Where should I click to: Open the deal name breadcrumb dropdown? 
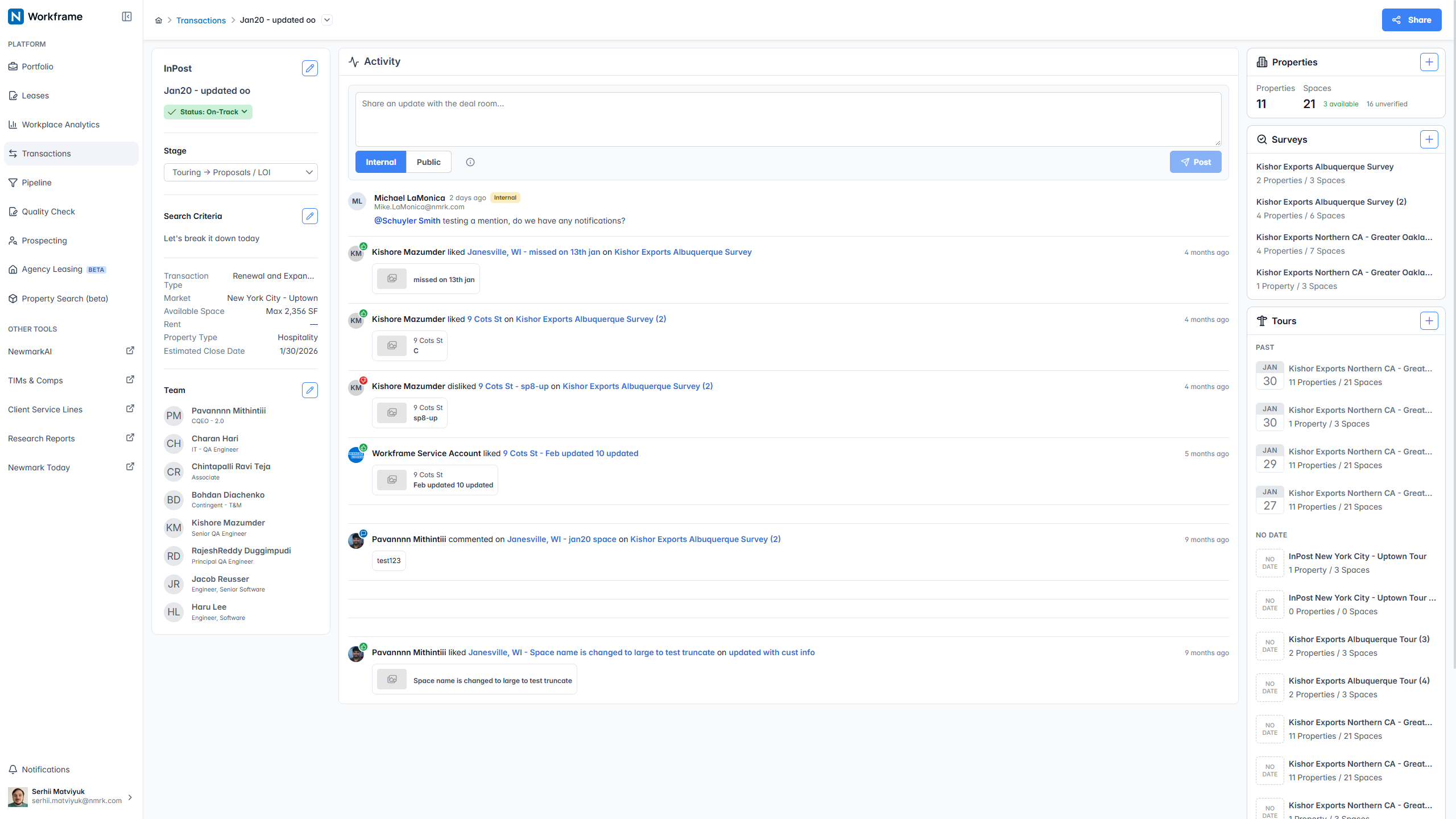(x=327, y=20)
